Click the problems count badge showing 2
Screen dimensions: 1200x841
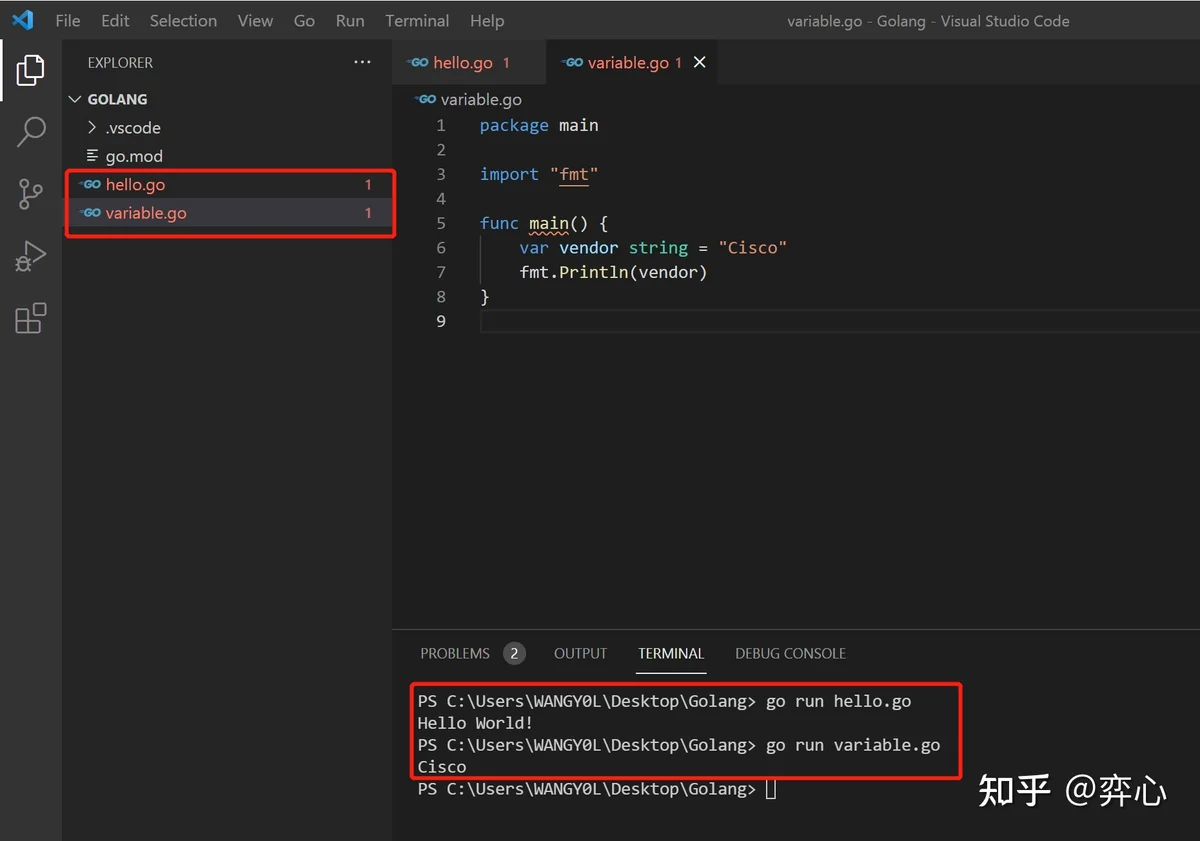(514, 653)
